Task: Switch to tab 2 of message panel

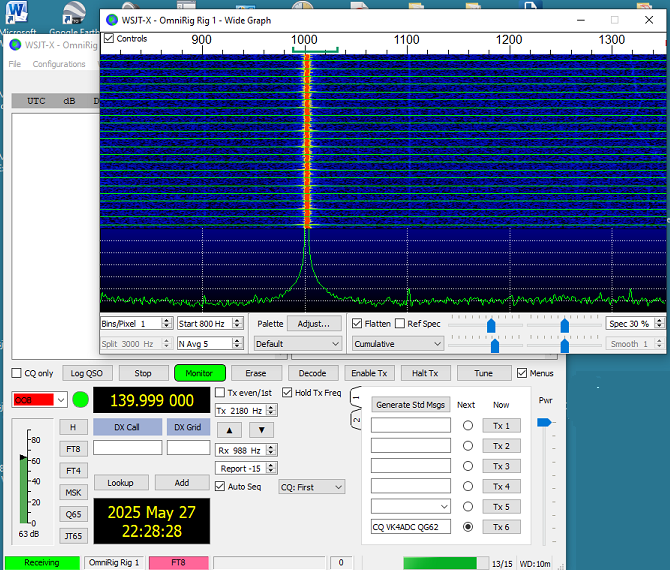Action: pyautogui.click(x=356, y=420)
